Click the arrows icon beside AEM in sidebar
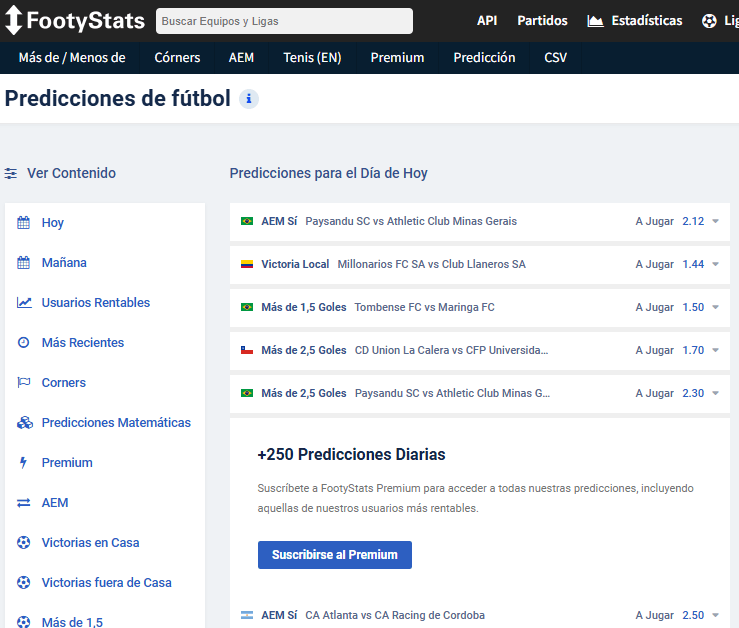Image resolution: width=739 pixels, height=628 pixels. click(24, 503)
